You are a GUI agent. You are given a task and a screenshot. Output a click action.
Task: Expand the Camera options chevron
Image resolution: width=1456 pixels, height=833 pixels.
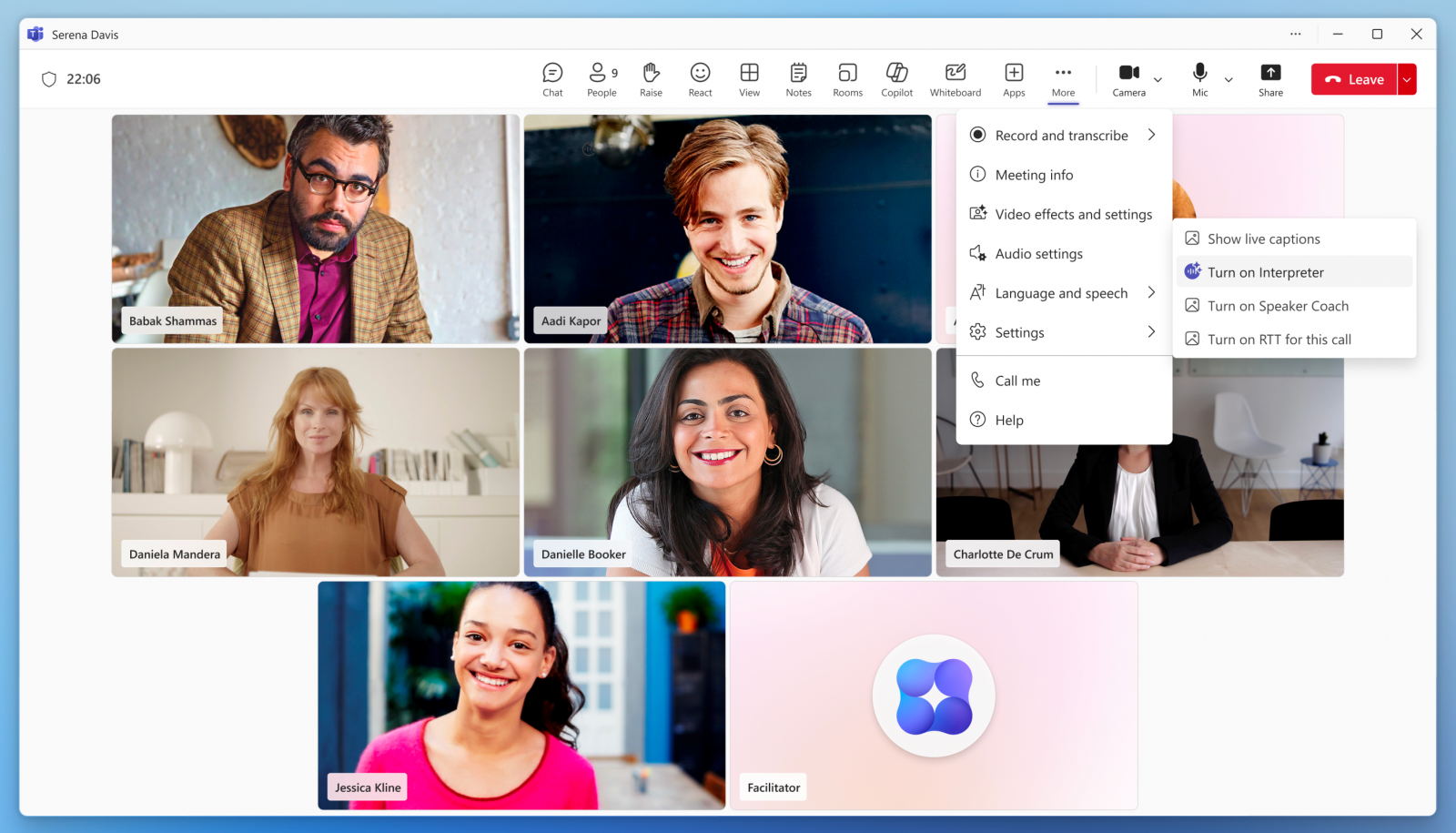(1158, 80)
